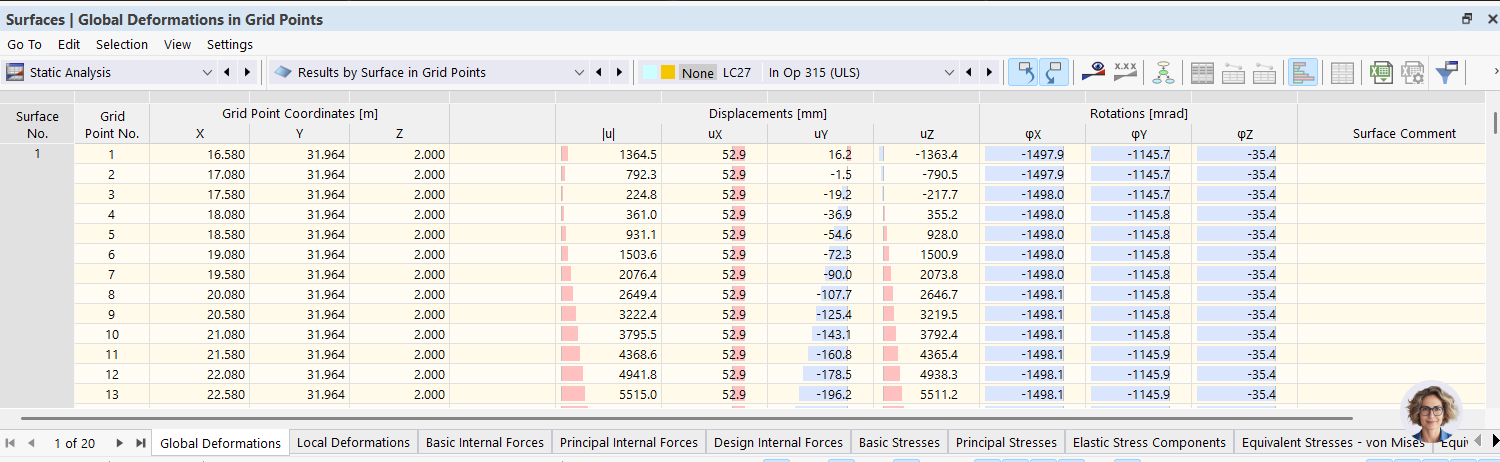Viewport: 1500px width, 462px height.
Task: Click the plain grid table icon
Action: pyautogui.click(x=1342, y=72)
